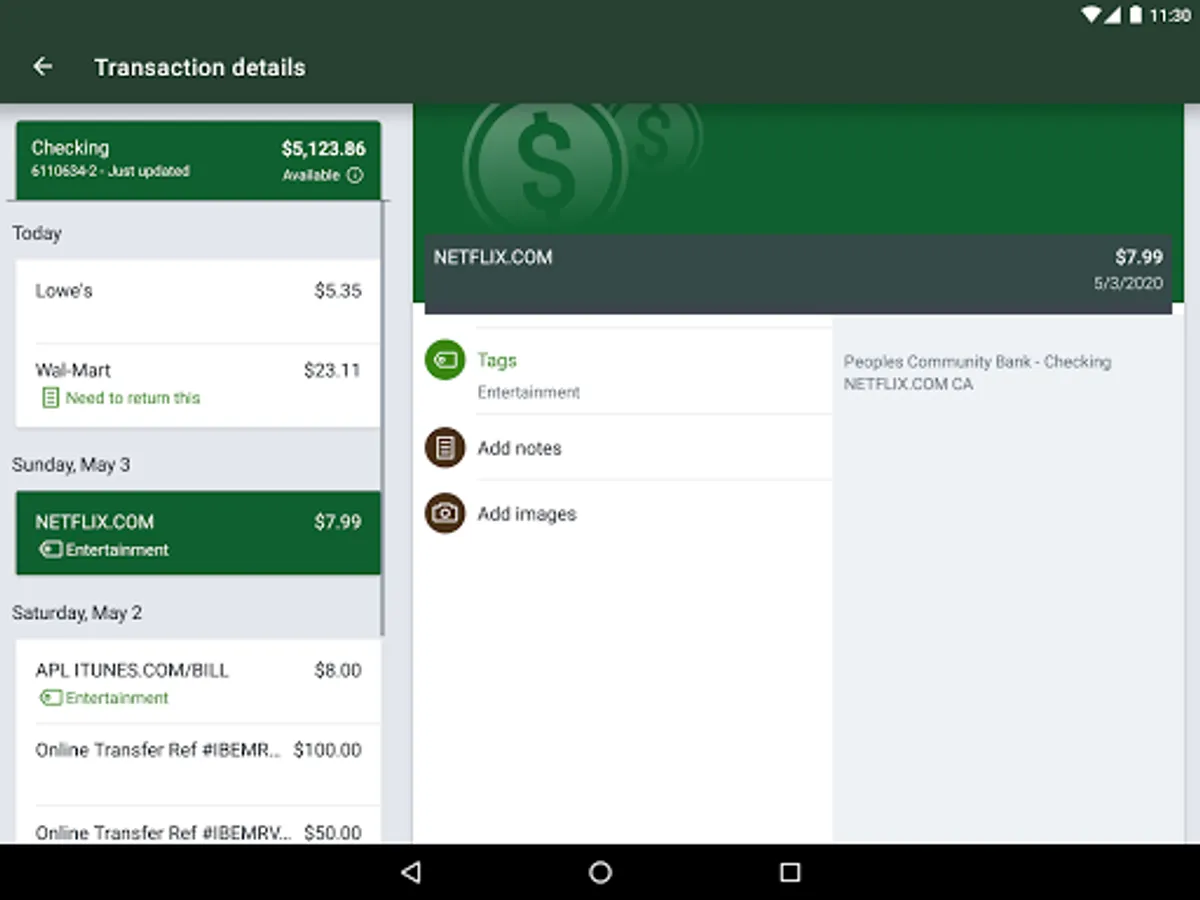Go back using the arrow in the header
Viewport: 1200px width, 900px height.
click(x=42, y=67)
